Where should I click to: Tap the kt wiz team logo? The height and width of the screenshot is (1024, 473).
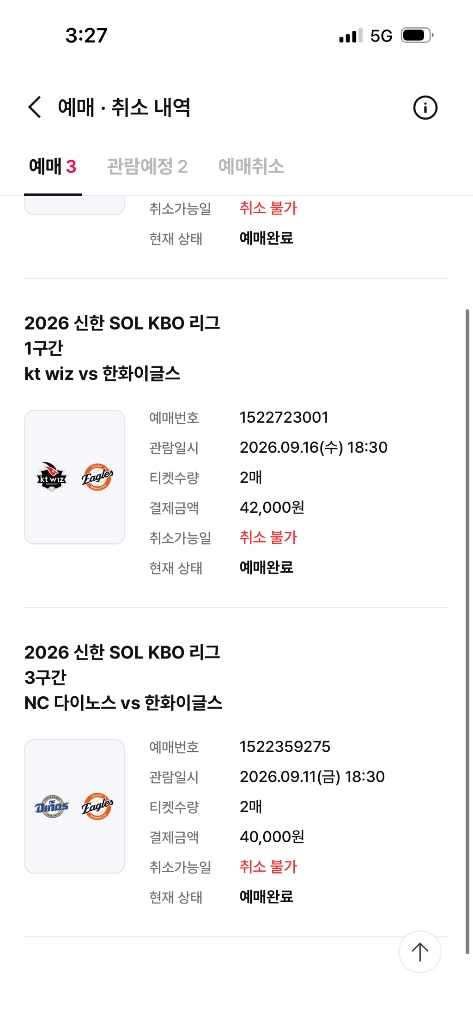pos(52,477)
